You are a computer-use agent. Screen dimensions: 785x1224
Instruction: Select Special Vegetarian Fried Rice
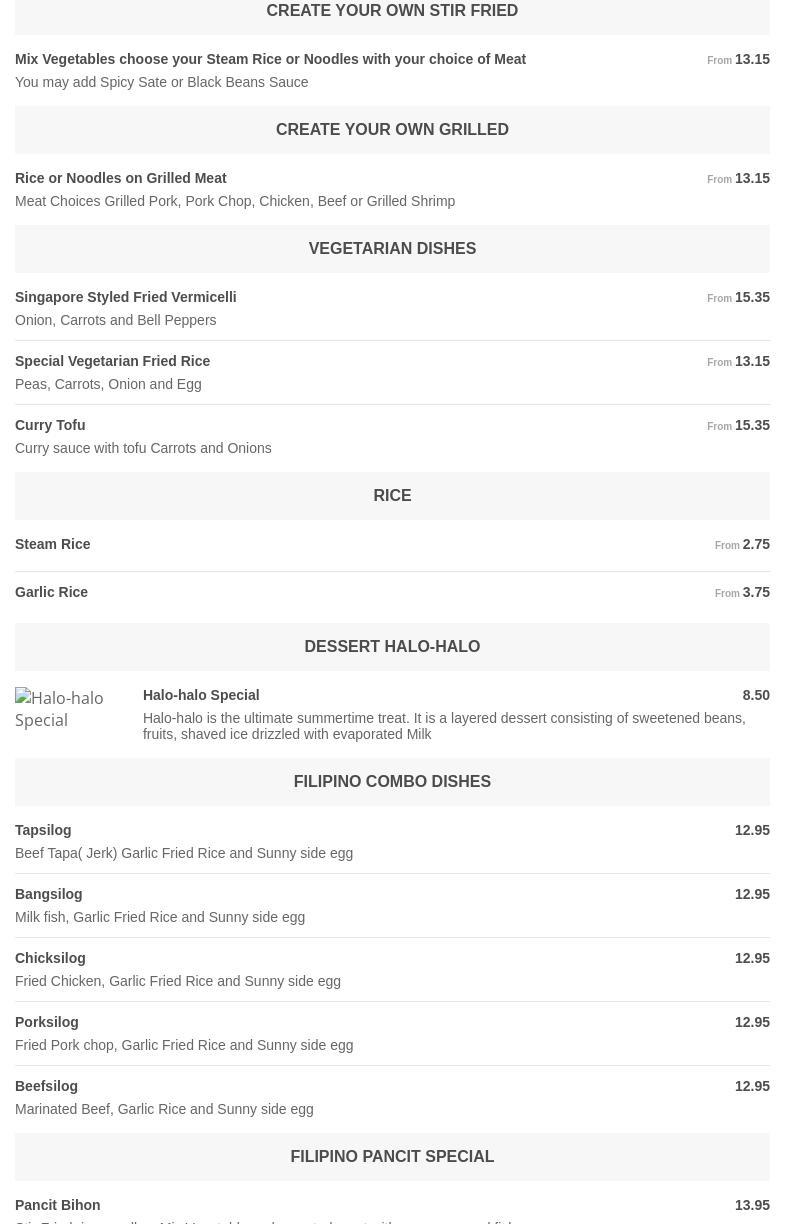click(x=113, y=361)
